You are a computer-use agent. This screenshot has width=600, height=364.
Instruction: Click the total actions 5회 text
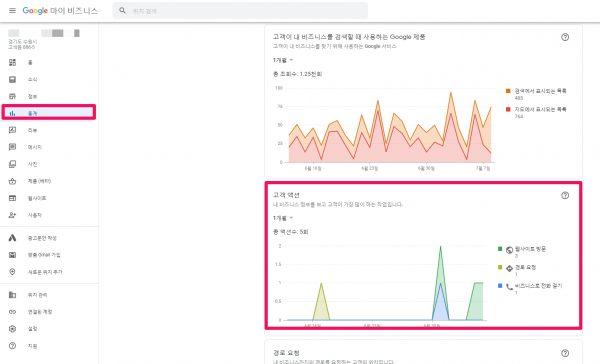click(290, 232)
